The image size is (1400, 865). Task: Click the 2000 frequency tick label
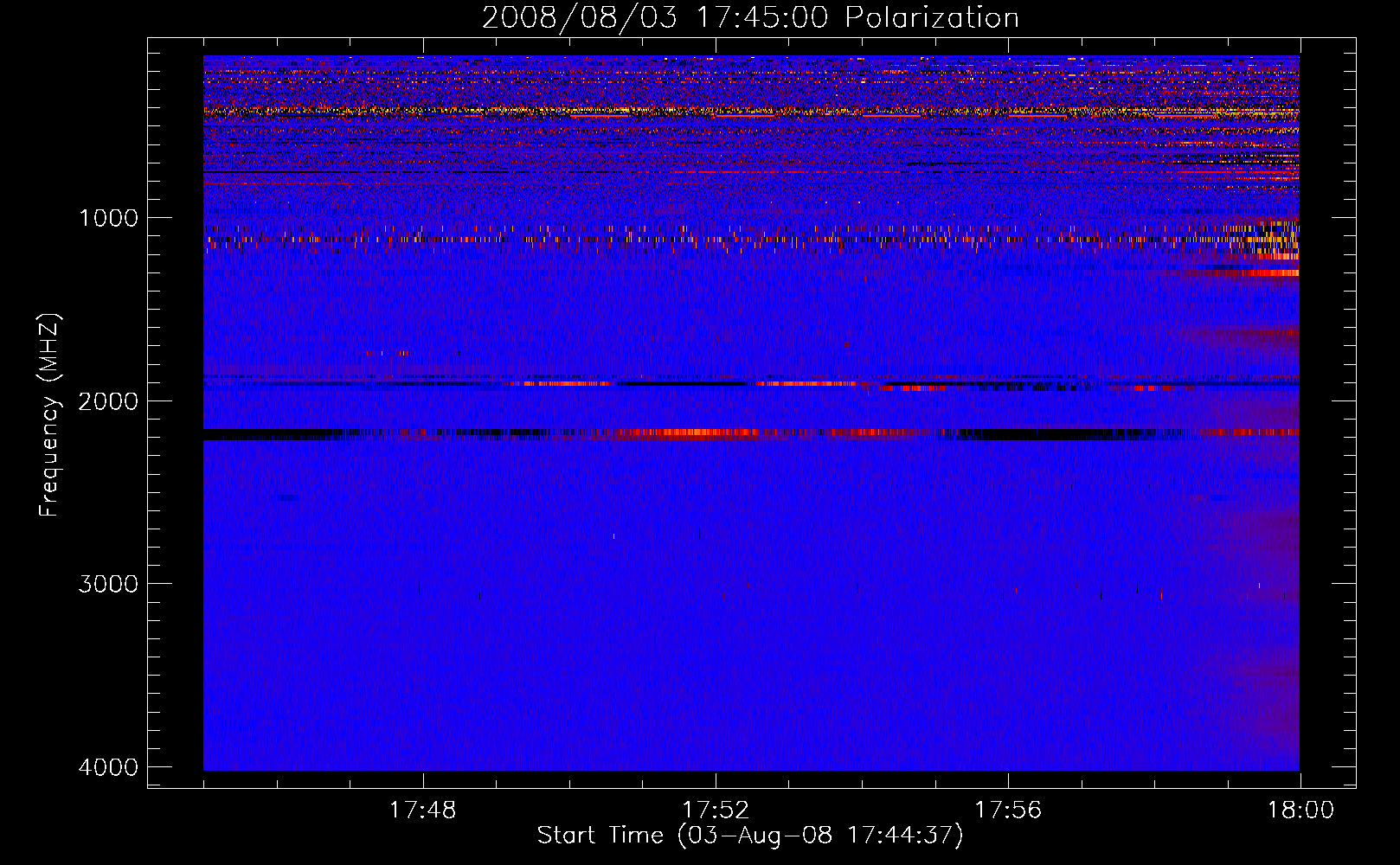tap(108, 400)
